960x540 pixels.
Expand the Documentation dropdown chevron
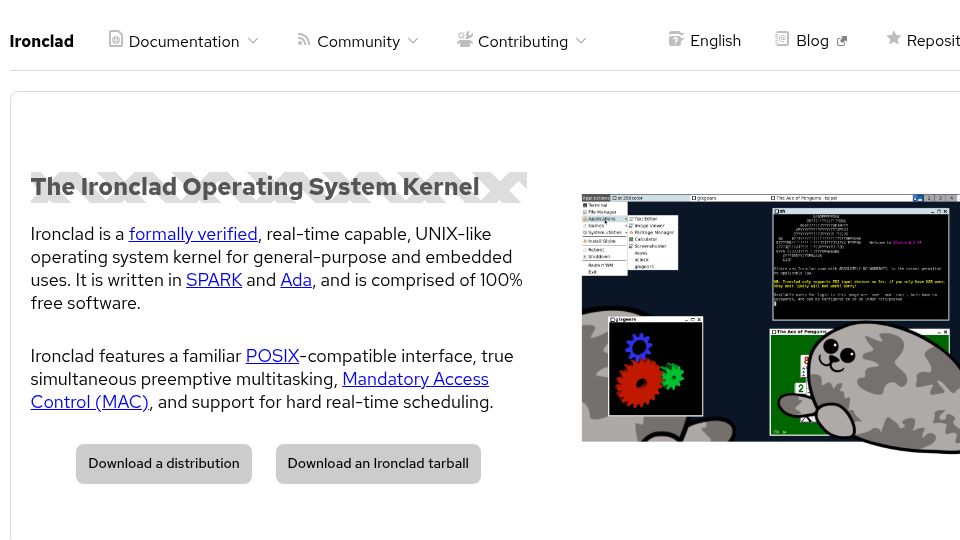pyautogui.click(x=253, y=41)
